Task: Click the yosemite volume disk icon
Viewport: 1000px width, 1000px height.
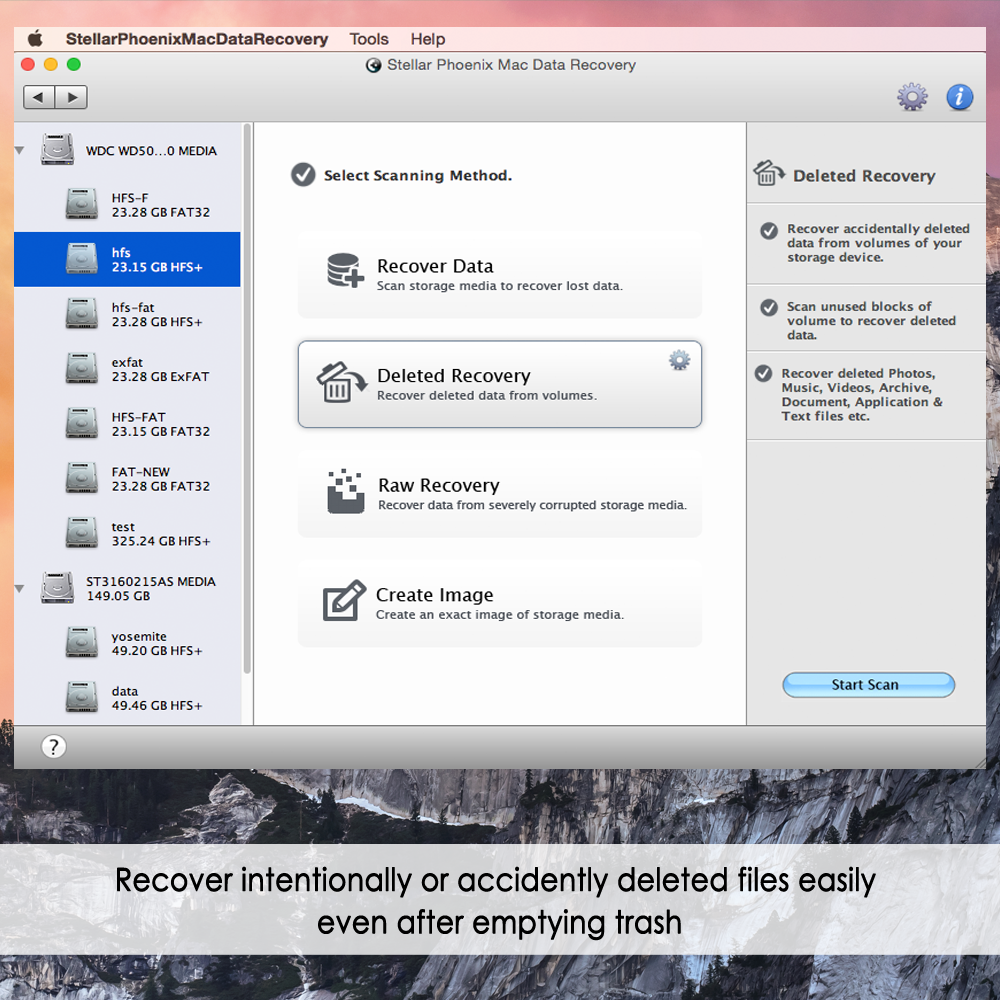Action: [x=82, y=642]
